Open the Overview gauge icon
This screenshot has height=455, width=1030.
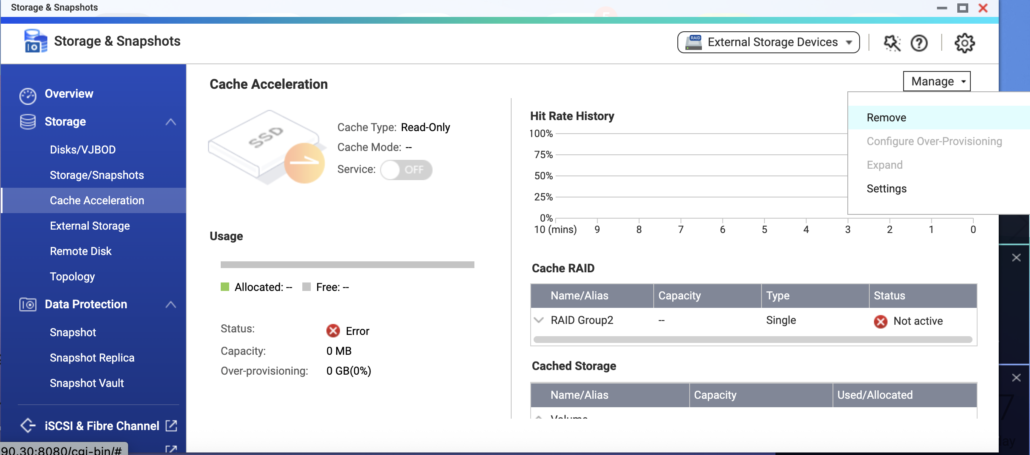(28, 95)
